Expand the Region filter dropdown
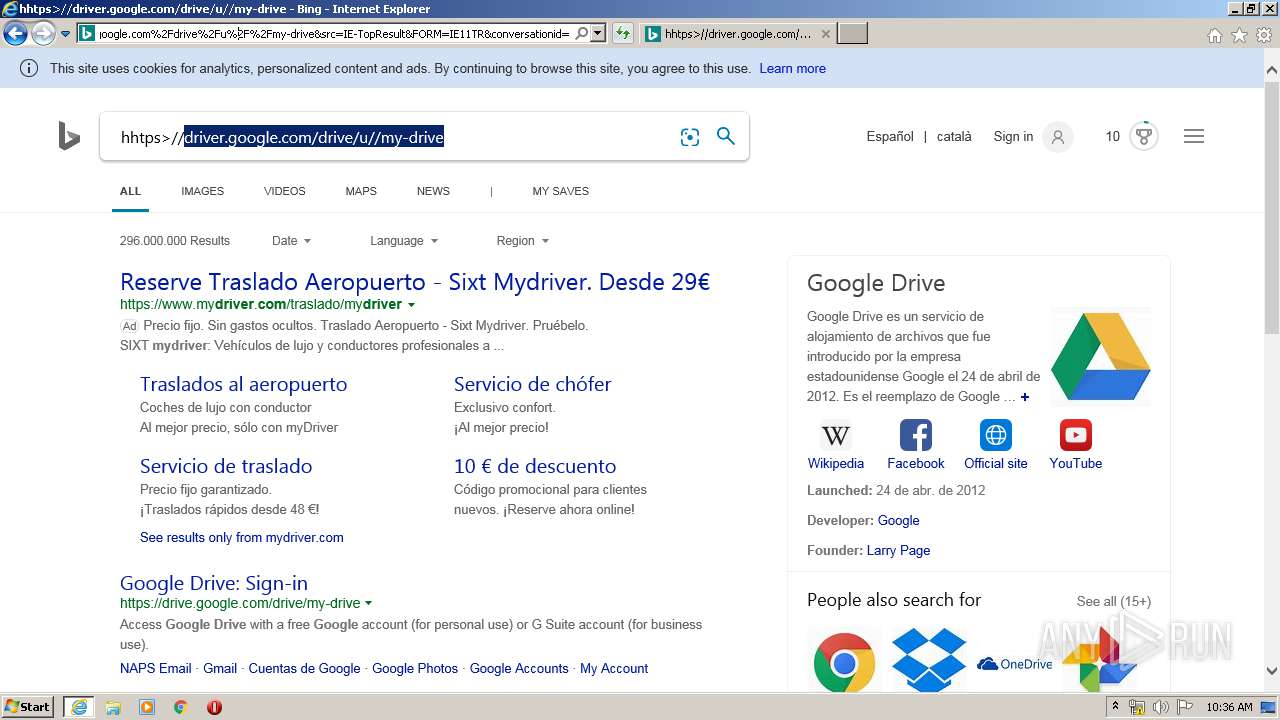1280x720 pixels. (x=523, y=241)
